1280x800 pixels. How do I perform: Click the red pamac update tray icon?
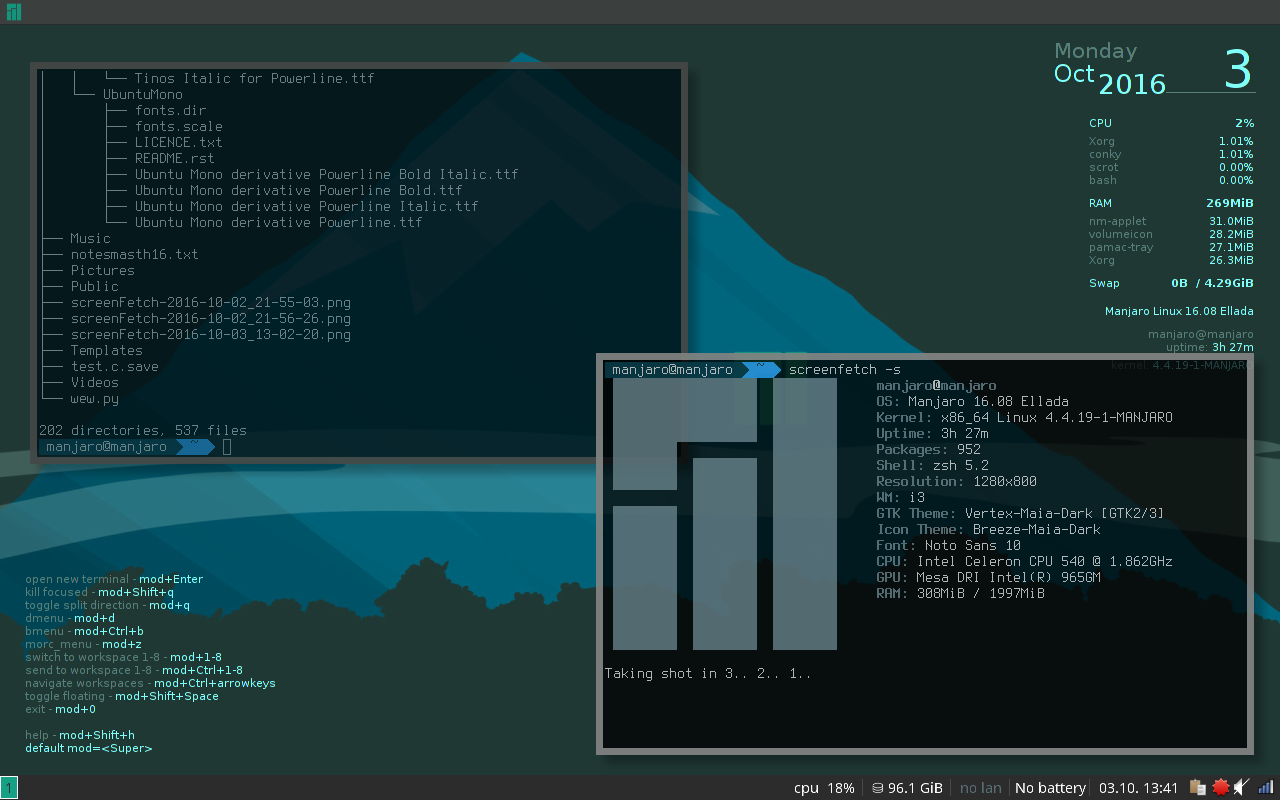(1220, 787)
